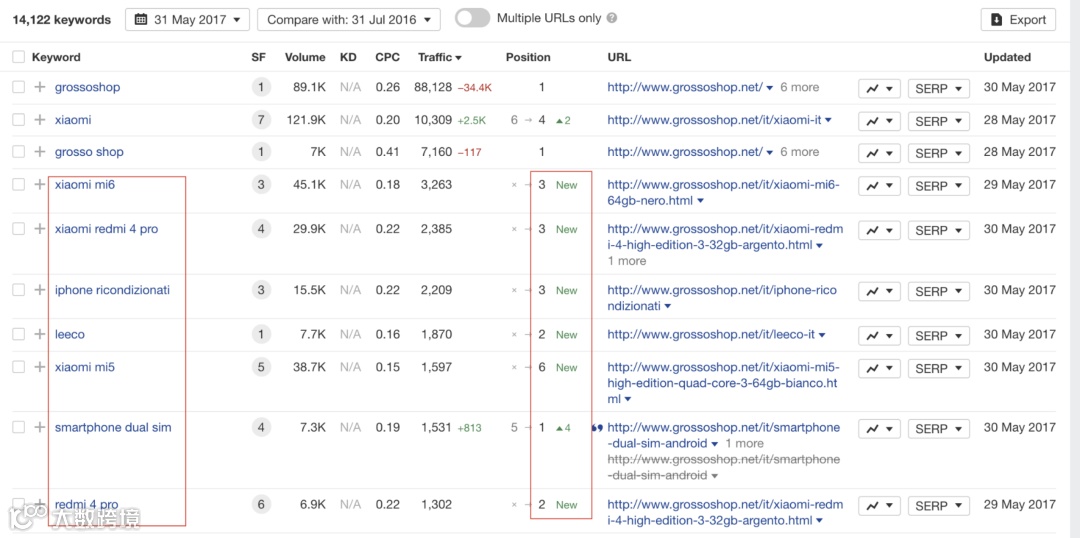Click plus icon beside xiaomi mi5
The image size is (1080, 538).
[40, 367]
